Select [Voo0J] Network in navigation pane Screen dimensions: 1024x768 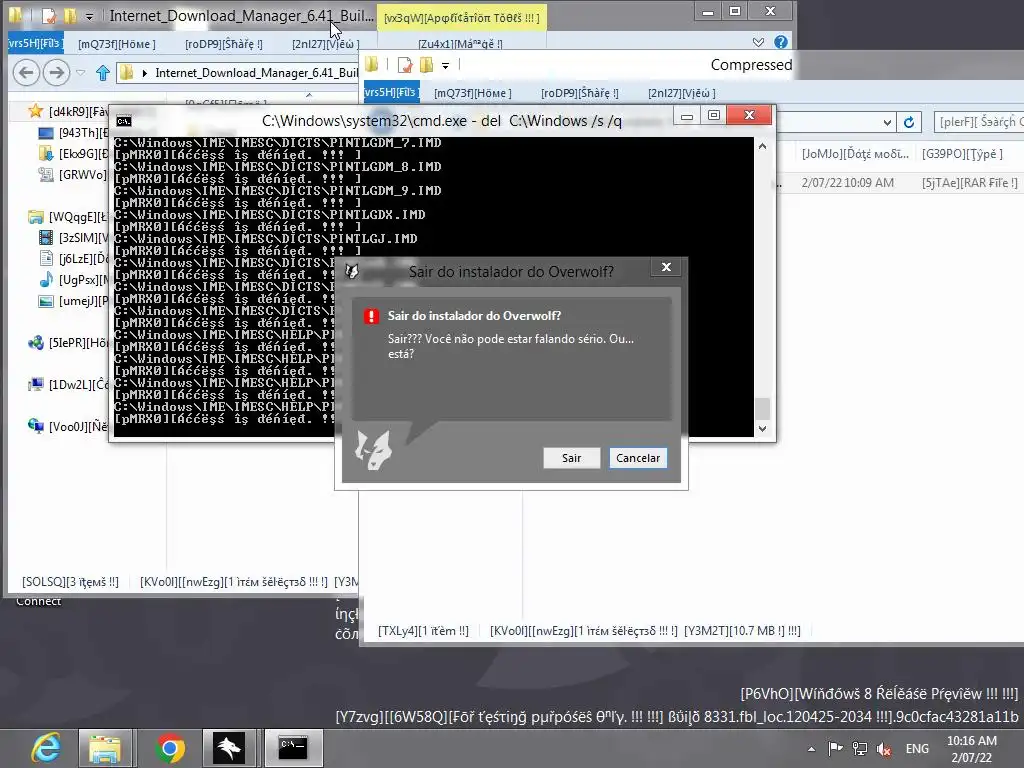pyautogui.click(x=68, y=426)
